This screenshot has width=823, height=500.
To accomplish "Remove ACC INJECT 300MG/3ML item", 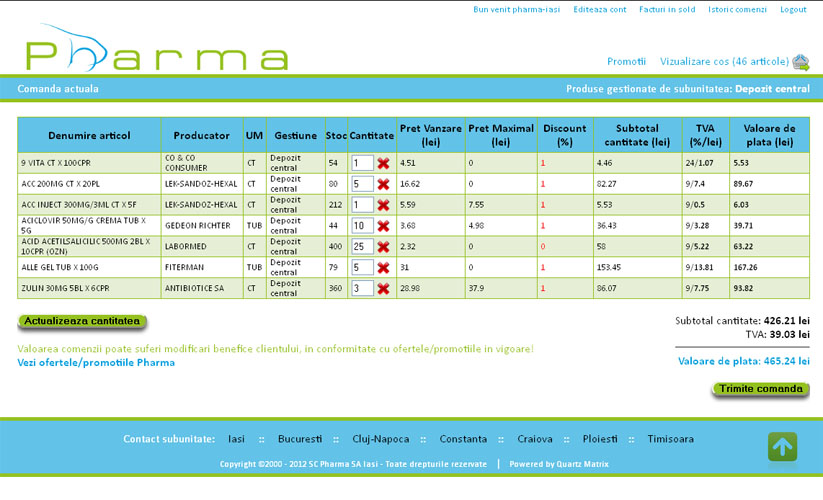I will pos(383,205).
